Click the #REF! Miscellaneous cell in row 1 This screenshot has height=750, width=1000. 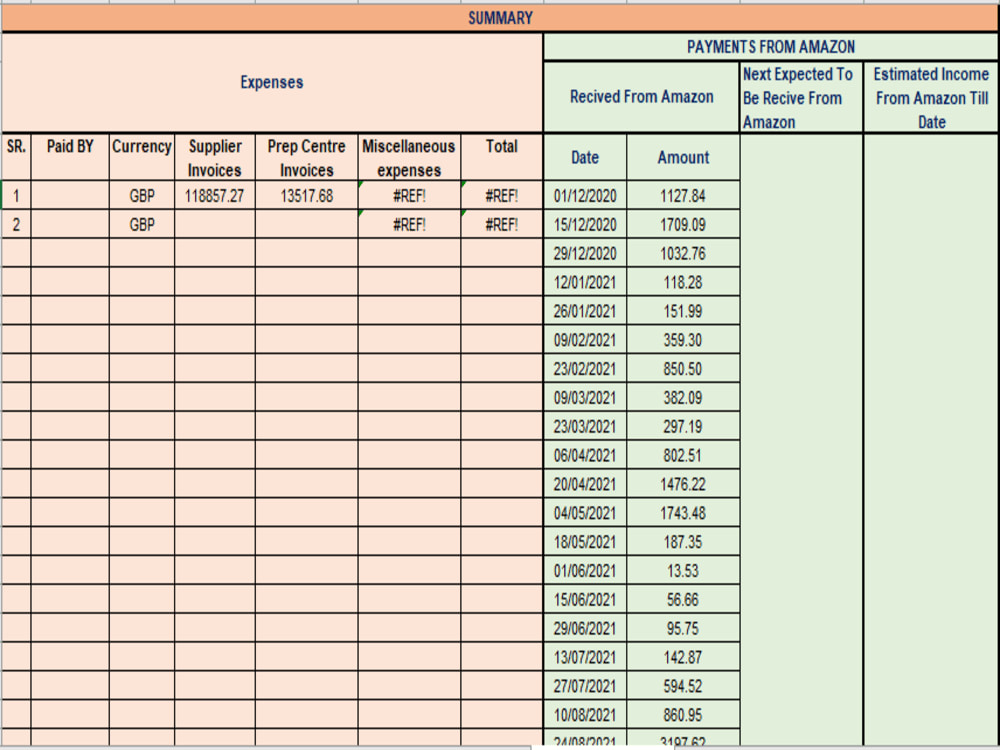point(409,195)
